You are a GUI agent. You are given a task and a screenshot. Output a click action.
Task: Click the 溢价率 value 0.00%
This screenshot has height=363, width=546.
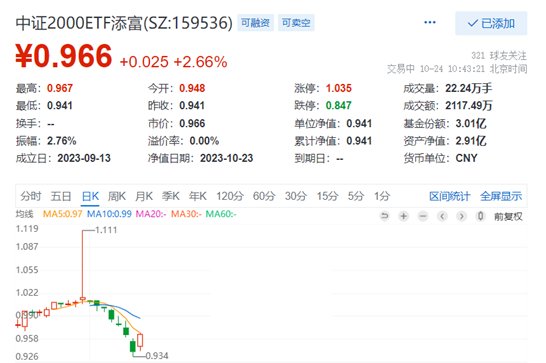click(x=204, y=141)
